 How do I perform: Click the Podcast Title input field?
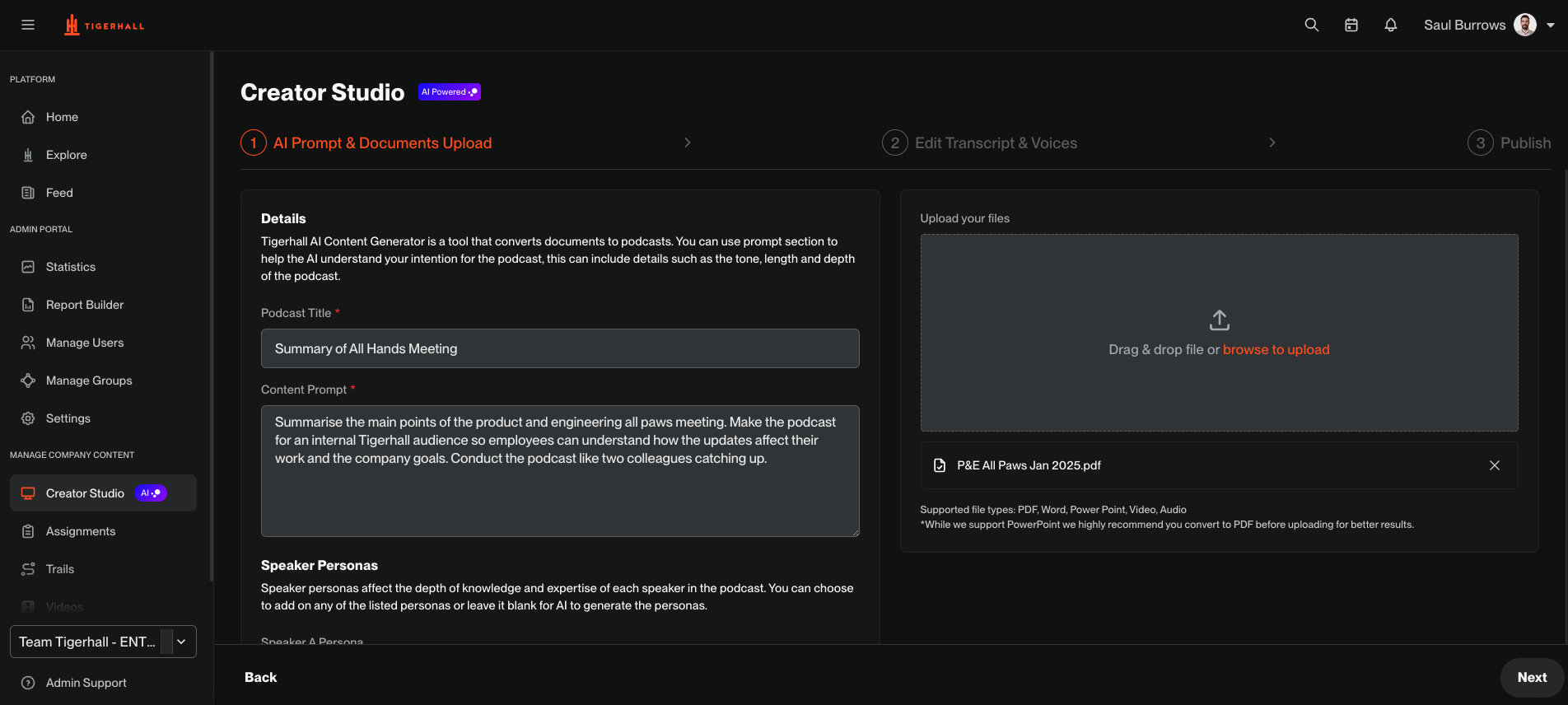click(x=560, y=348)
